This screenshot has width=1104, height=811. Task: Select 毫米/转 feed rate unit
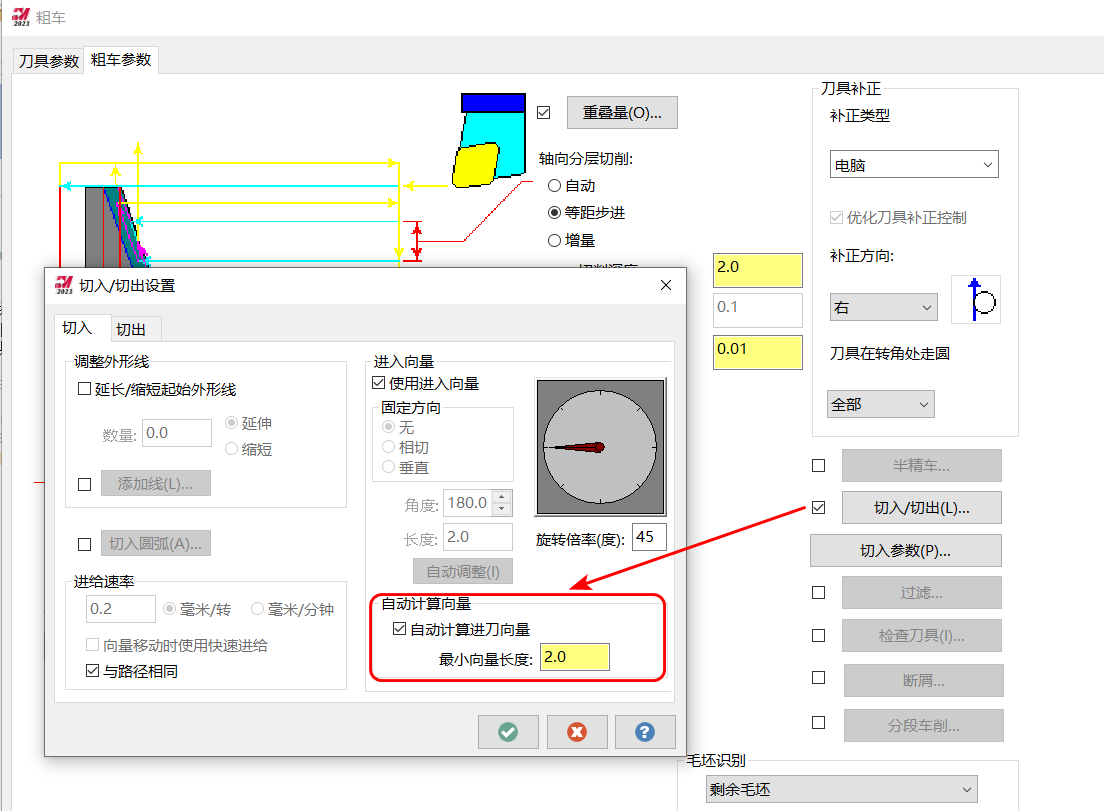coord(170,609)
